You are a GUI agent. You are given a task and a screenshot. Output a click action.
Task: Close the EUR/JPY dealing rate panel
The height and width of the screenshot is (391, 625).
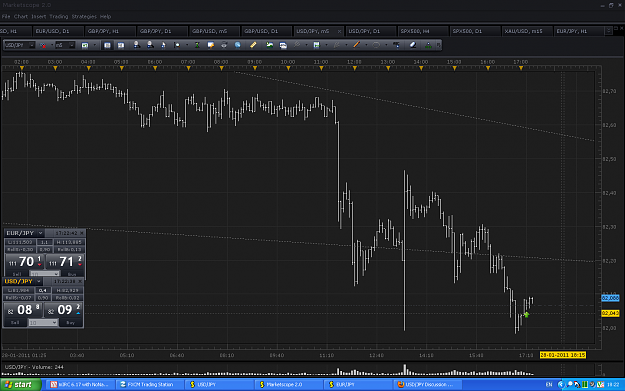click(x=82, y=233)
